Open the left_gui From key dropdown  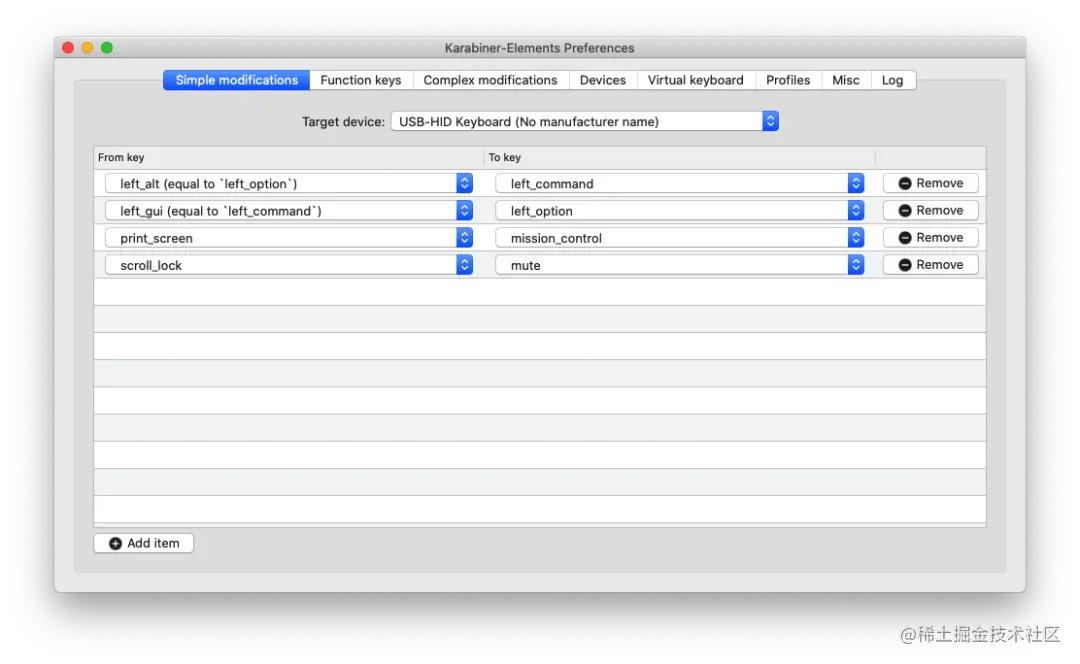[x=289, y=211]
